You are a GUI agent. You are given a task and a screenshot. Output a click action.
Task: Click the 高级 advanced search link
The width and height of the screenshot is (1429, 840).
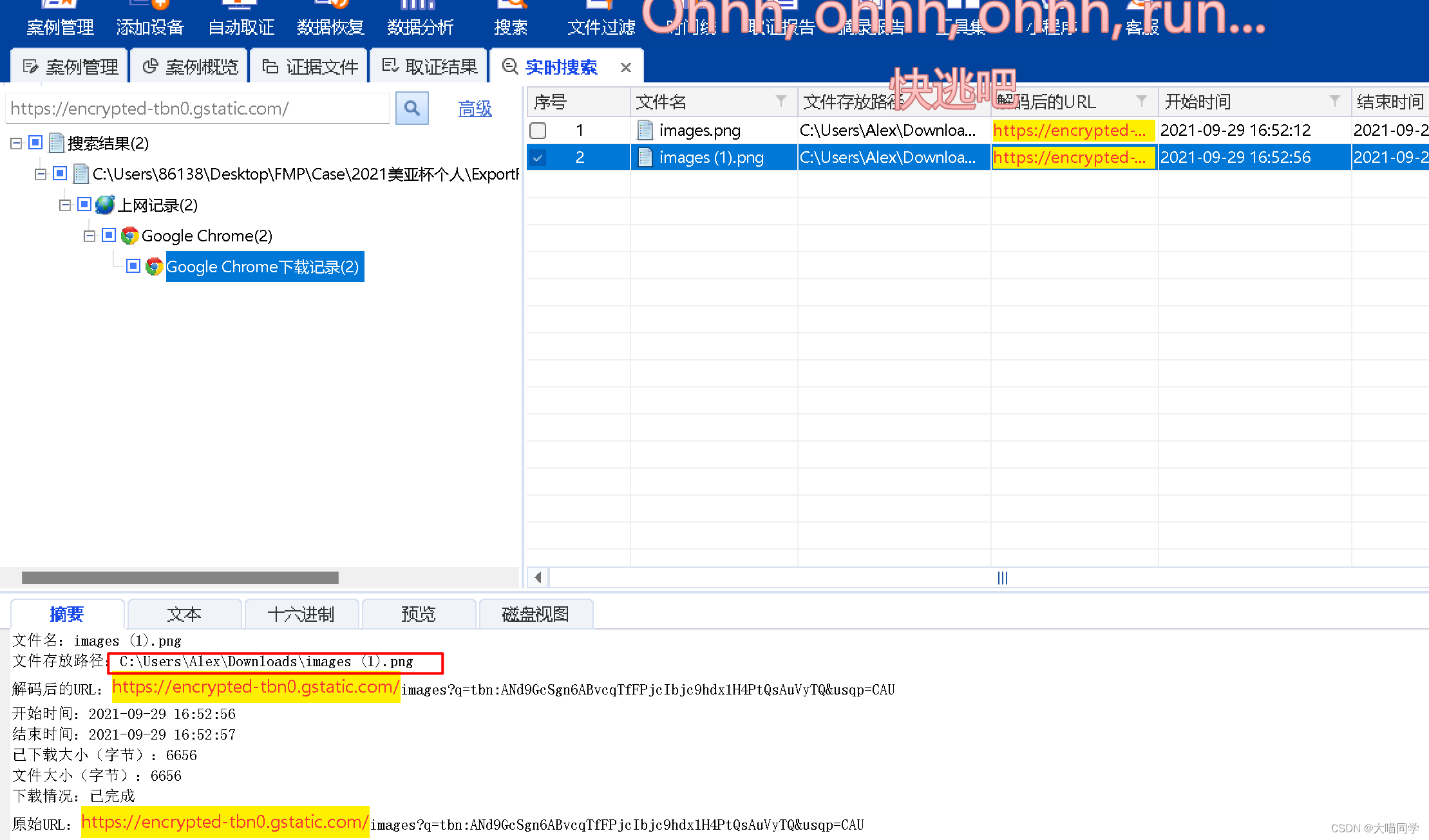[475, 109]
